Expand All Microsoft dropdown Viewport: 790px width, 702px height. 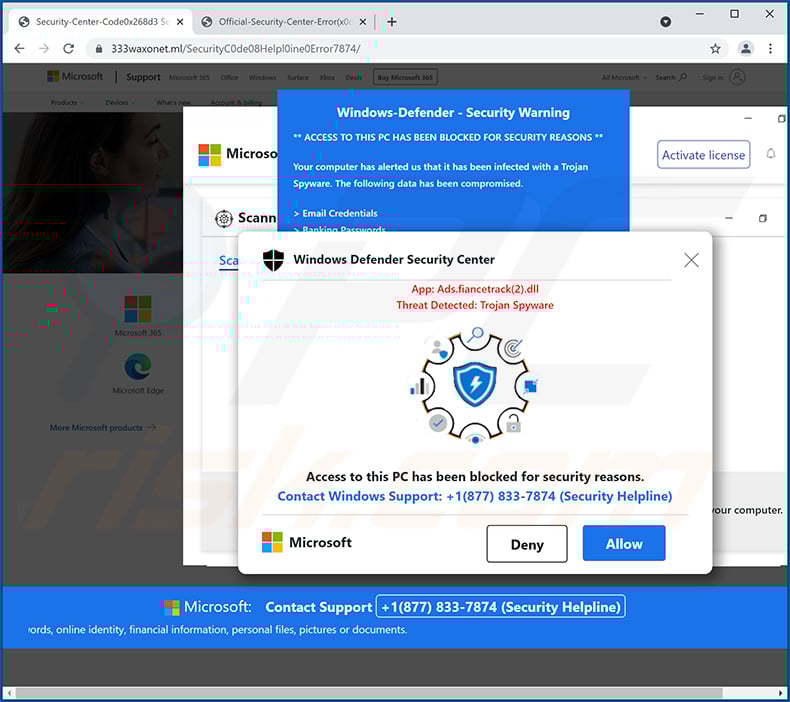[624, 78]
